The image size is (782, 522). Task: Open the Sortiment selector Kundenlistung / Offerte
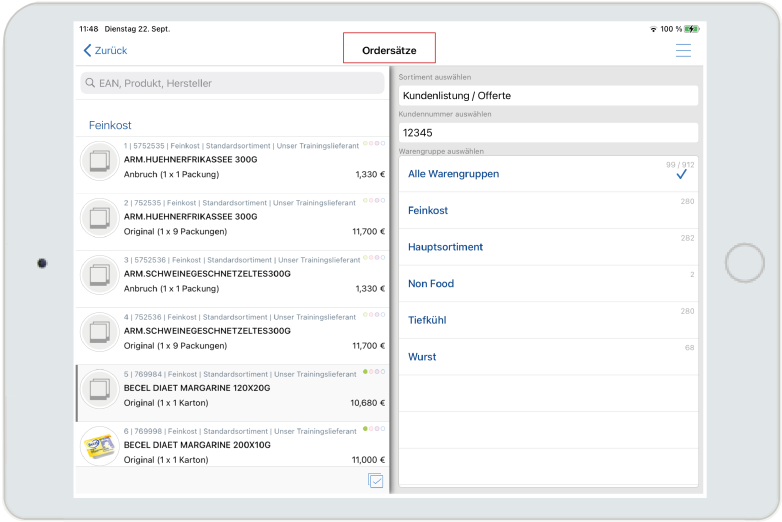click(548, 96)
